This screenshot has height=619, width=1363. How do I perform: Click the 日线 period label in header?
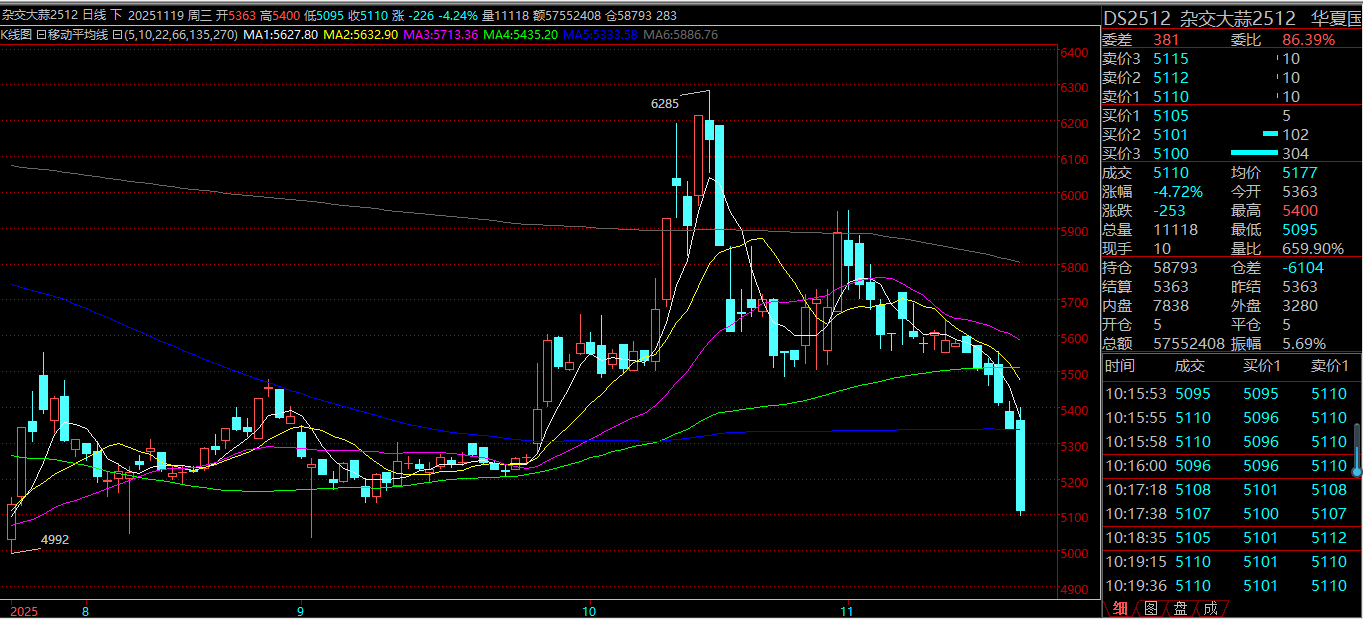pyautogui.click(x=94, y=16)
